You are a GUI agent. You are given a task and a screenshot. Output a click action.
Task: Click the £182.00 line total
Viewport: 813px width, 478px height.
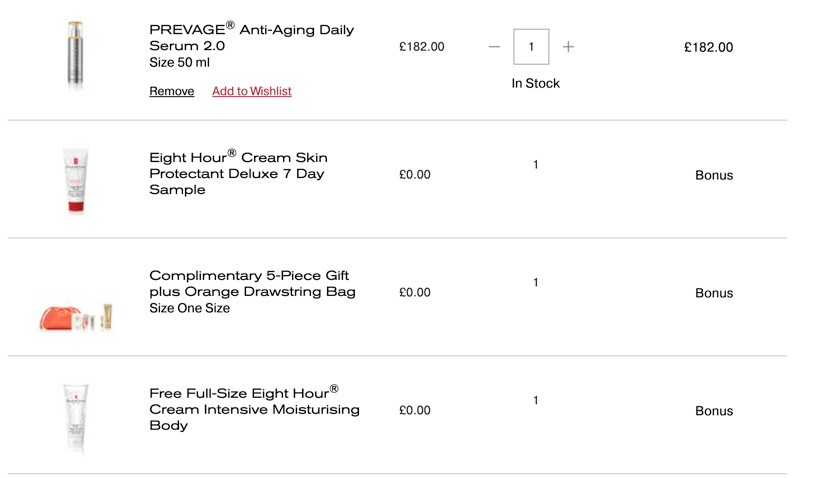(708, 47)
